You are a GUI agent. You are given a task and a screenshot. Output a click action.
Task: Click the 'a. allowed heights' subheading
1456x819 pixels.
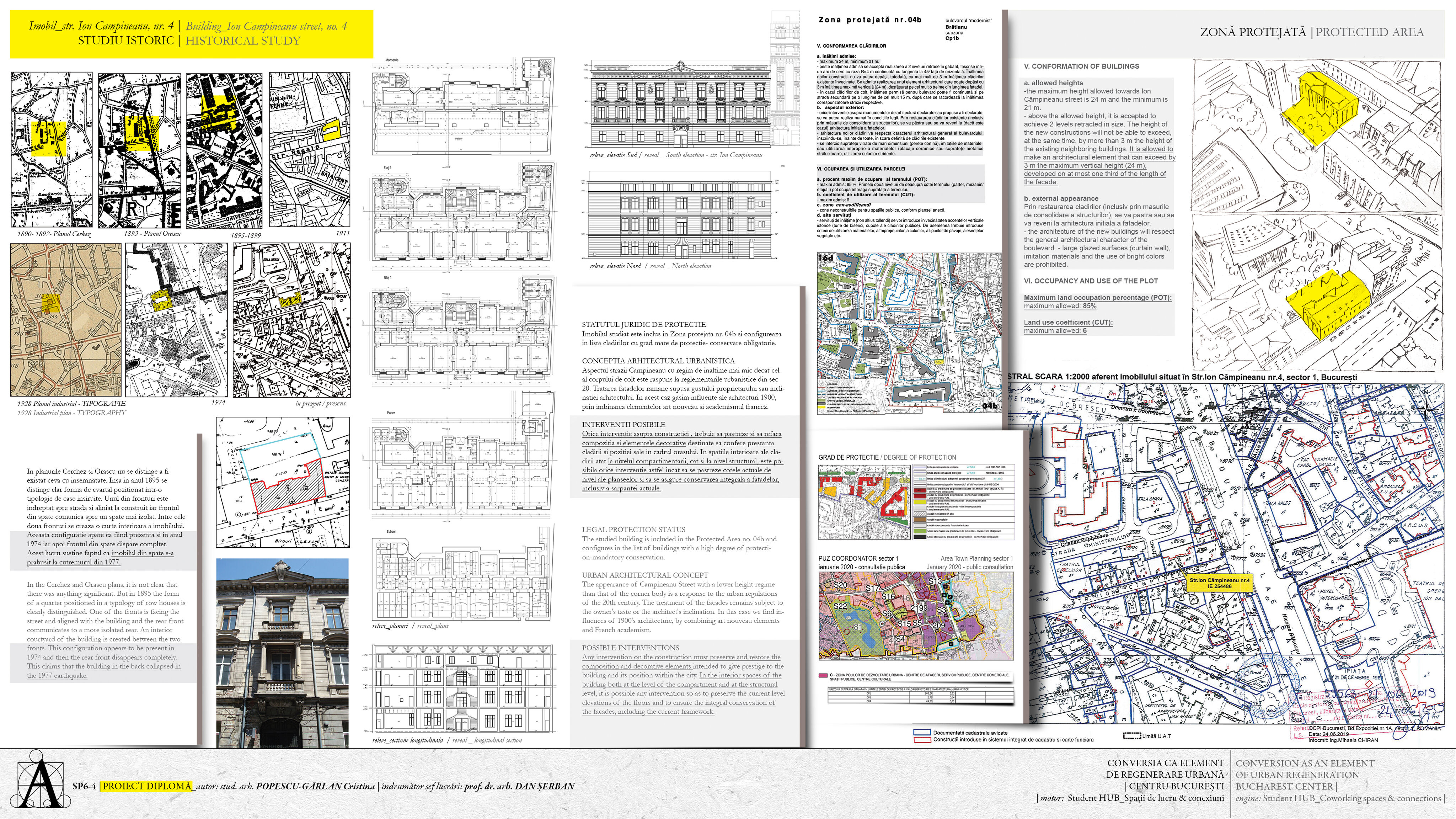tap(1053, 83)
